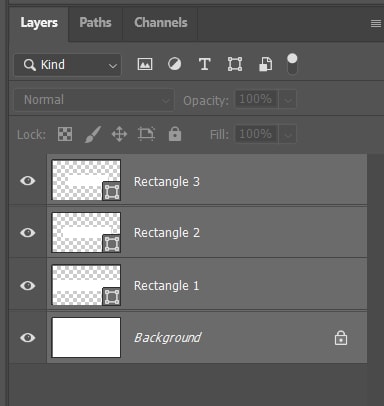The height and width of the screenshot is (406, 384).
Task: Filter for pixel layers icon
Action: point(145,64)
